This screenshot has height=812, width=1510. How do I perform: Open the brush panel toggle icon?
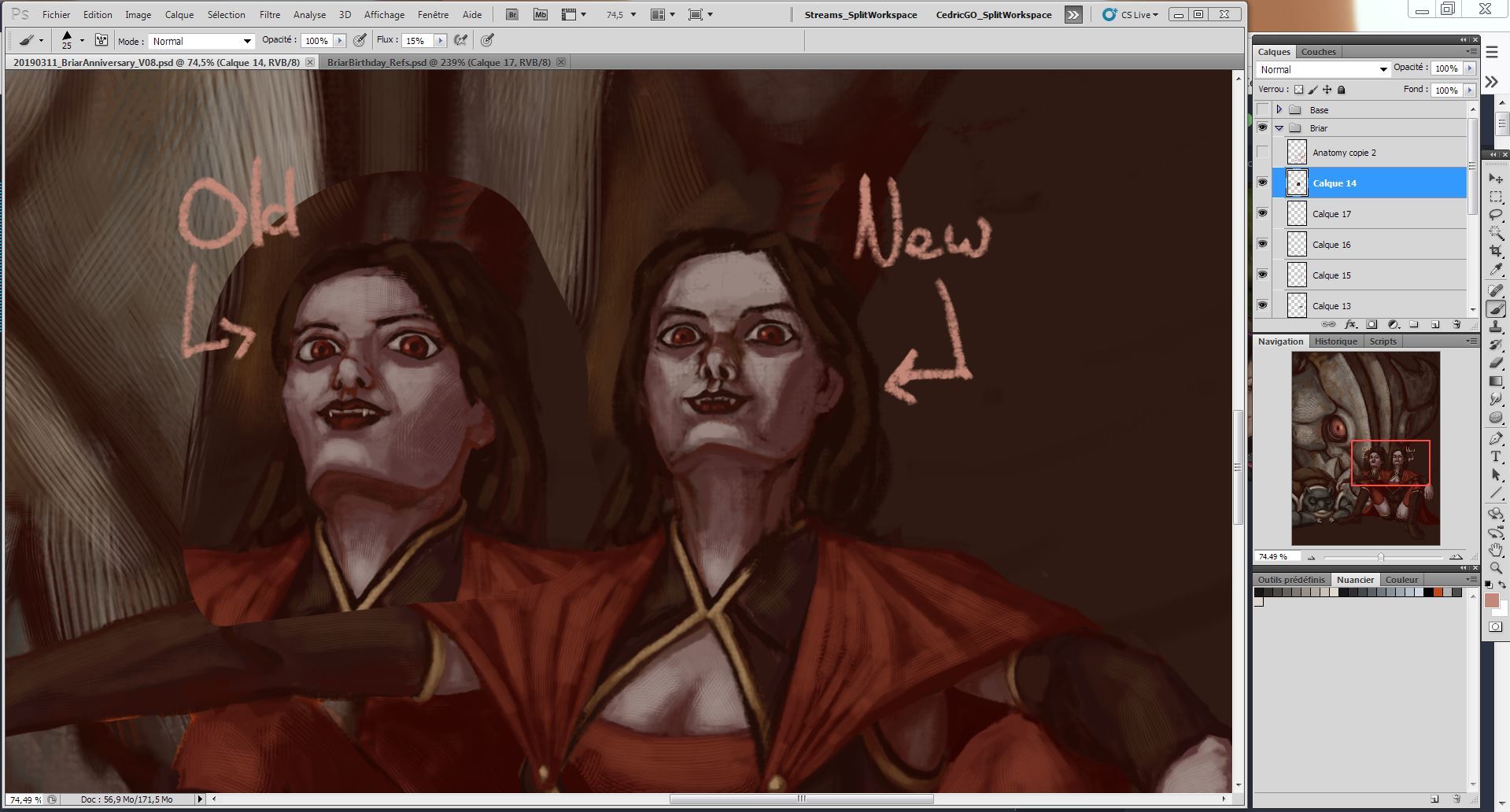[102, 40]
